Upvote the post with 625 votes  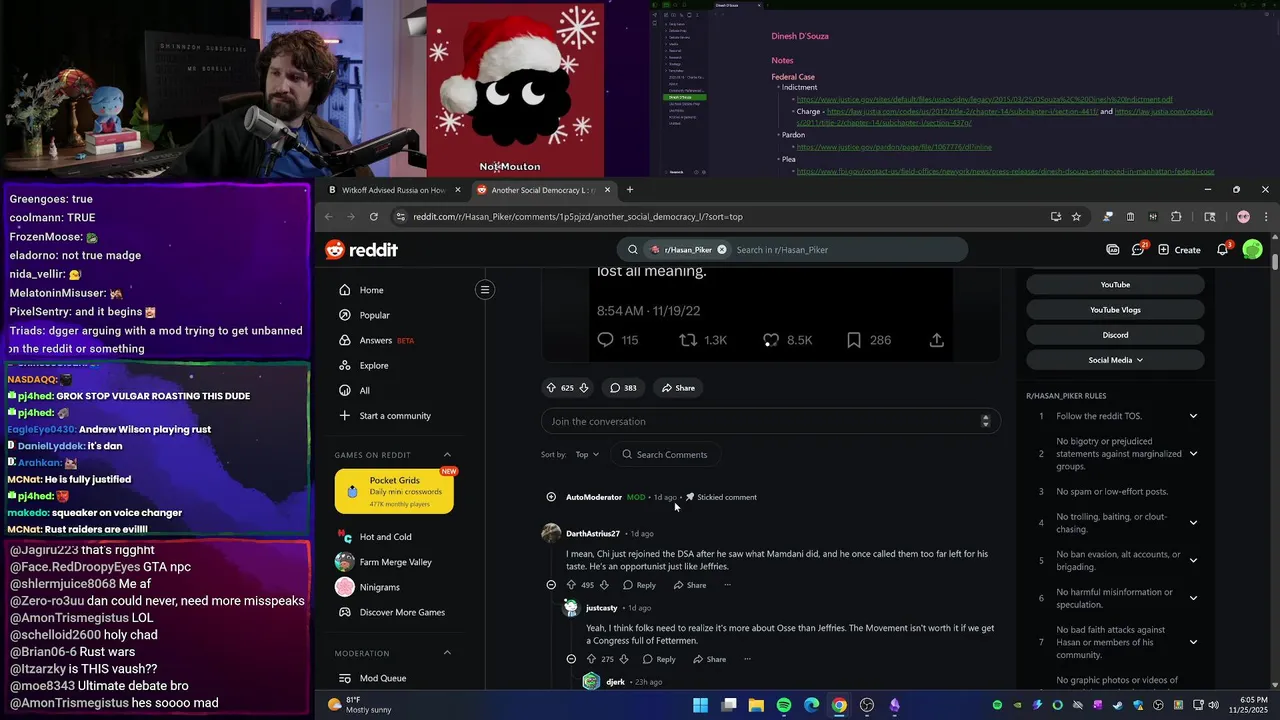coord(551,388)
